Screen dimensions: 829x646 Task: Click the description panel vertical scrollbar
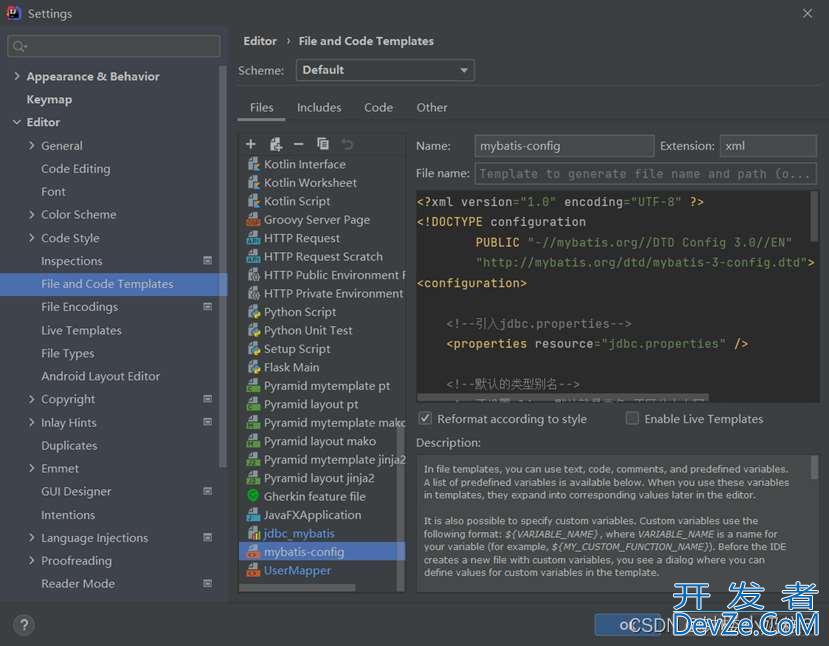(814, 467)
